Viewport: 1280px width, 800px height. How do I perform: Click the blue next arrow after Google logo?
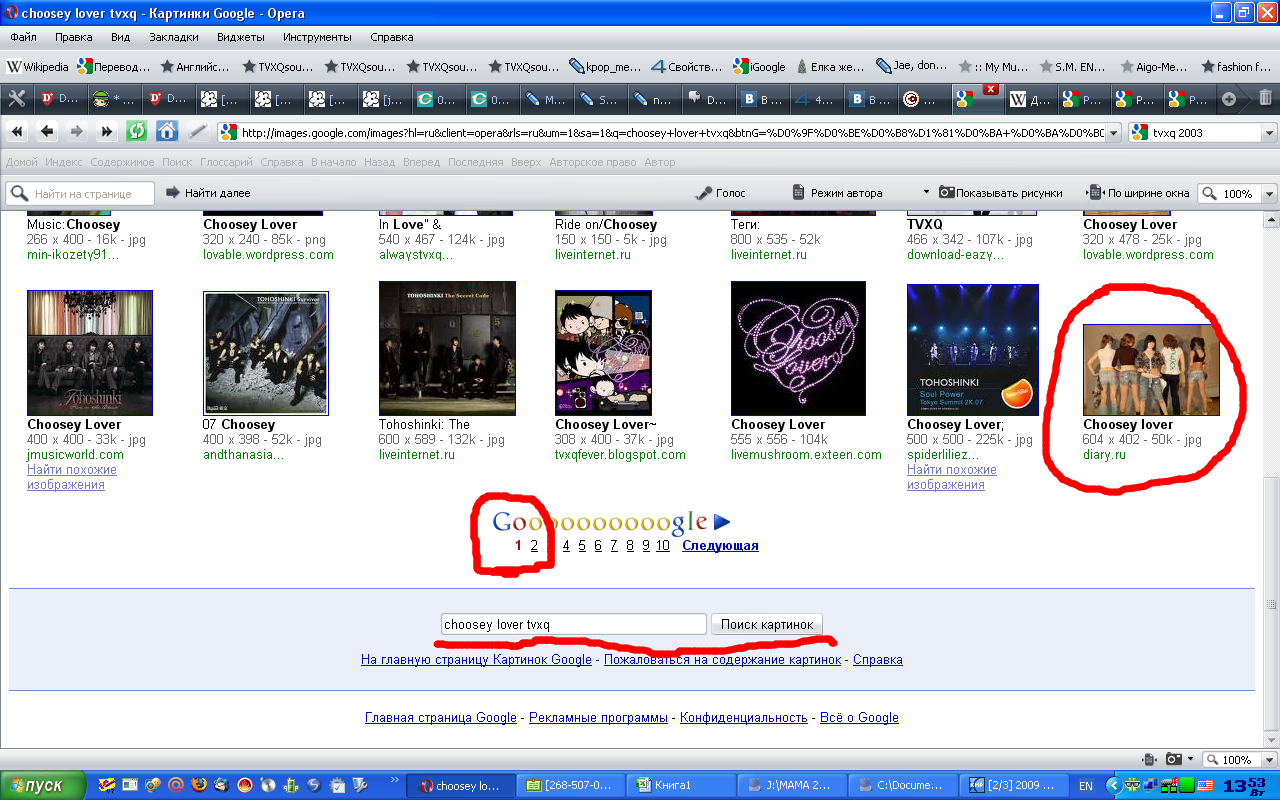point(722,521)
